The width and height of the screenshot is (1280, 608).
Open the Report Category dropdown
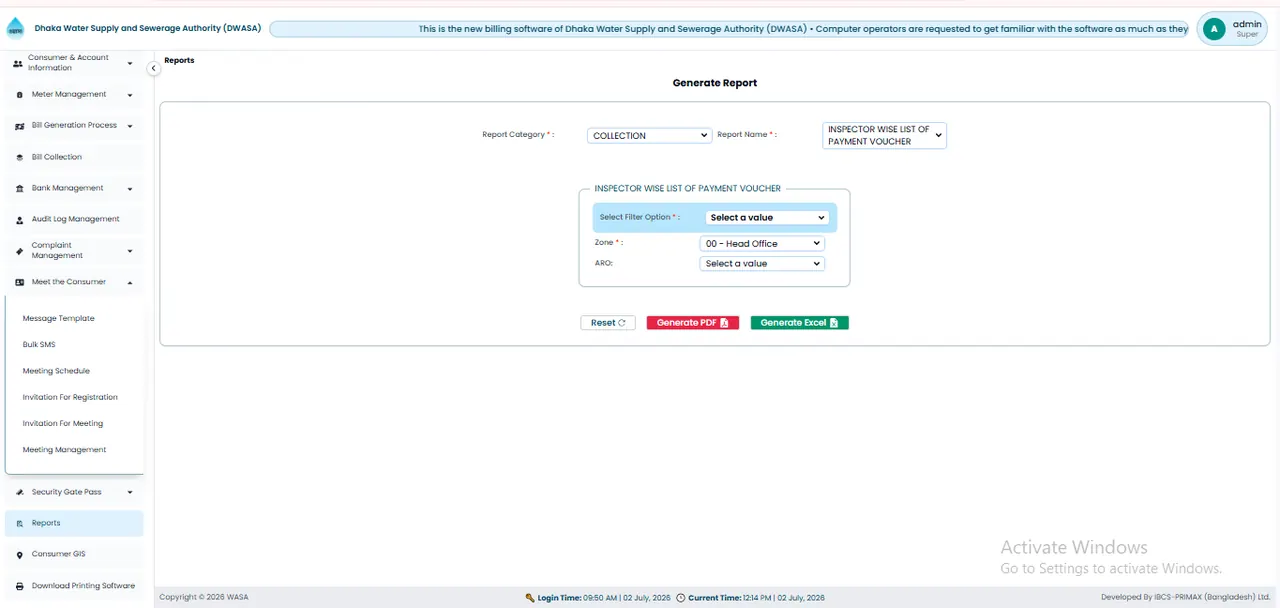[x=649, y=135]
